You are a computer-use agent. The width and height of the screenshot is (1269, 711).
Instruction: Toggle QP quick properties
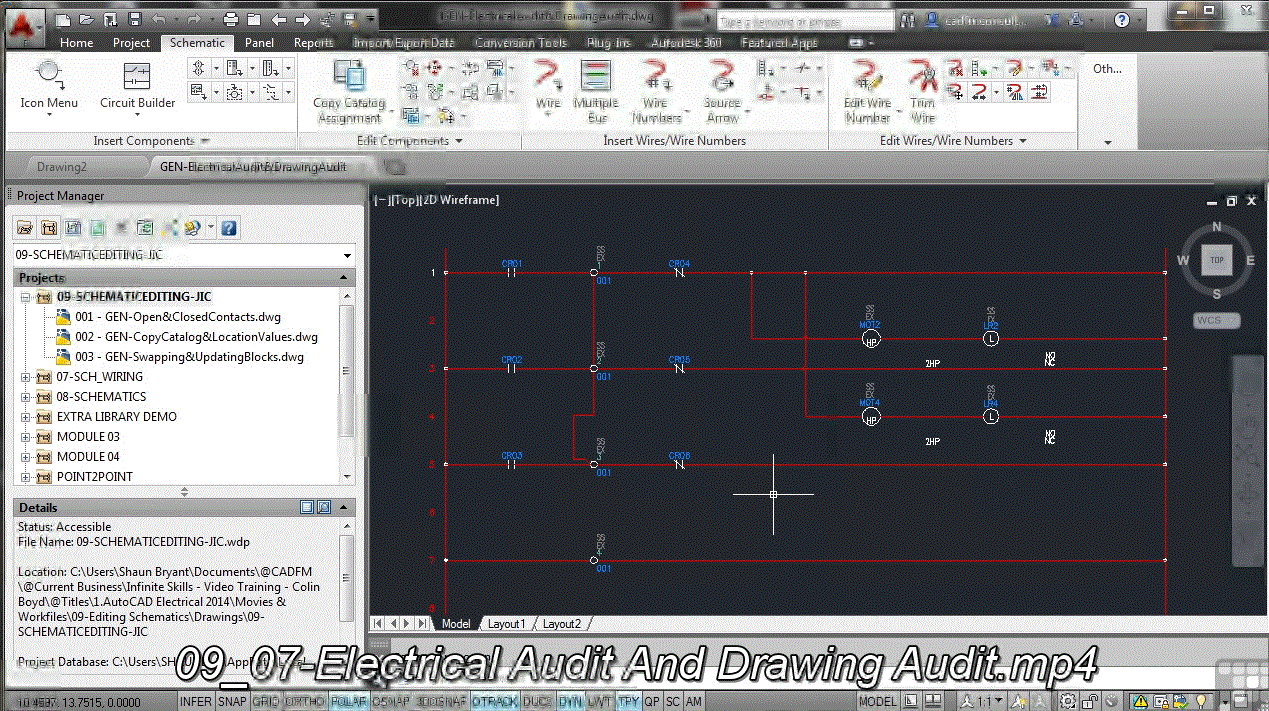pos(651,701)
